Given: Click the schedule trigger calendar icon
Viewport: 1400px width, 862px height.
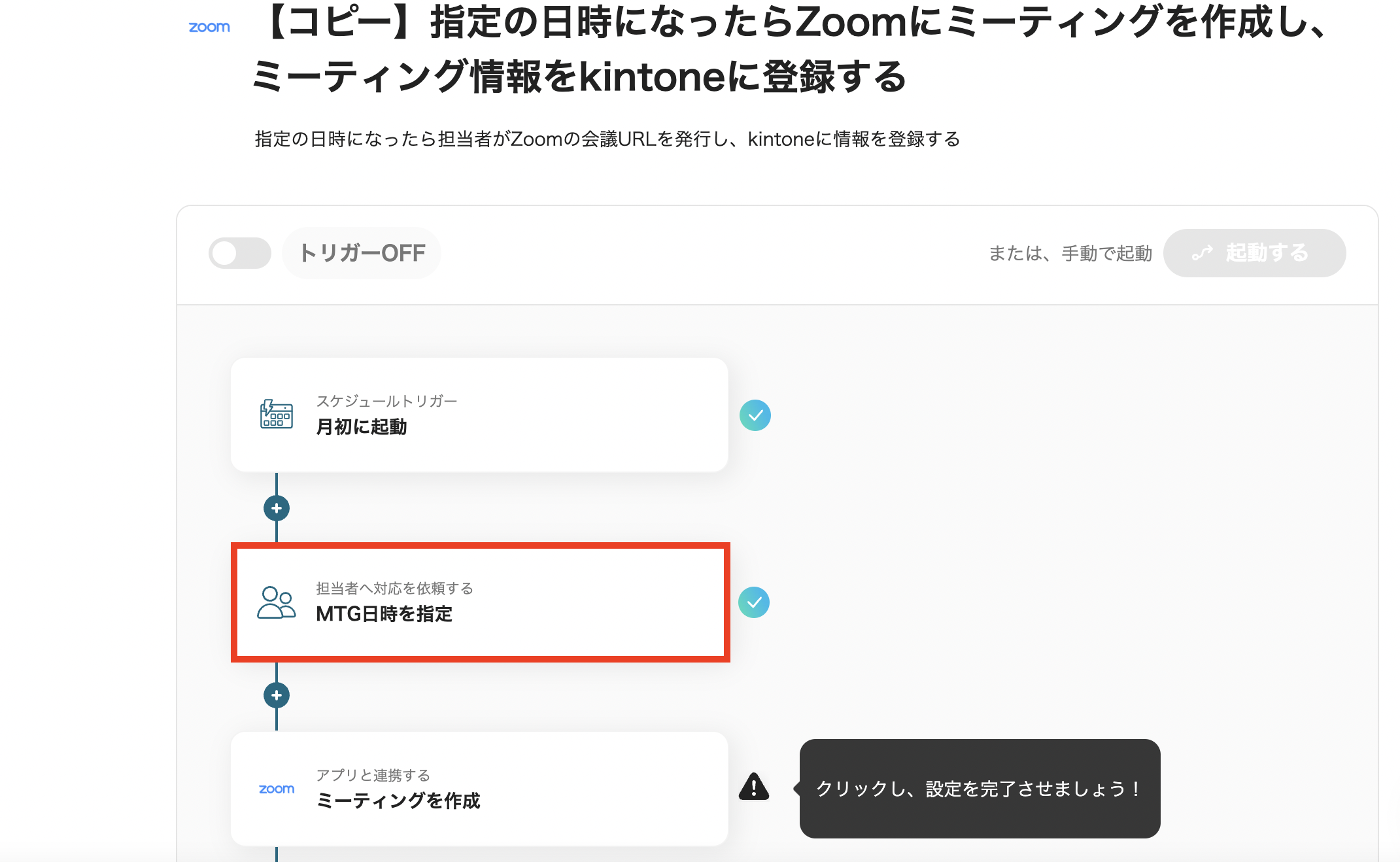Looking at the screenshot, I should click(277, 414).
